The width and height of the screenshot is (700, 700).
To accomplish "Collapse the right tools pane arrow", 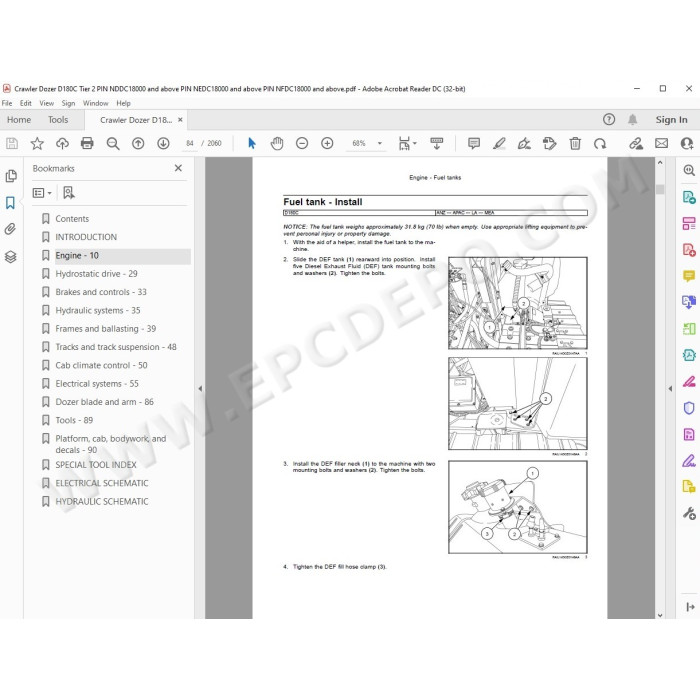I will coord(670,389).
